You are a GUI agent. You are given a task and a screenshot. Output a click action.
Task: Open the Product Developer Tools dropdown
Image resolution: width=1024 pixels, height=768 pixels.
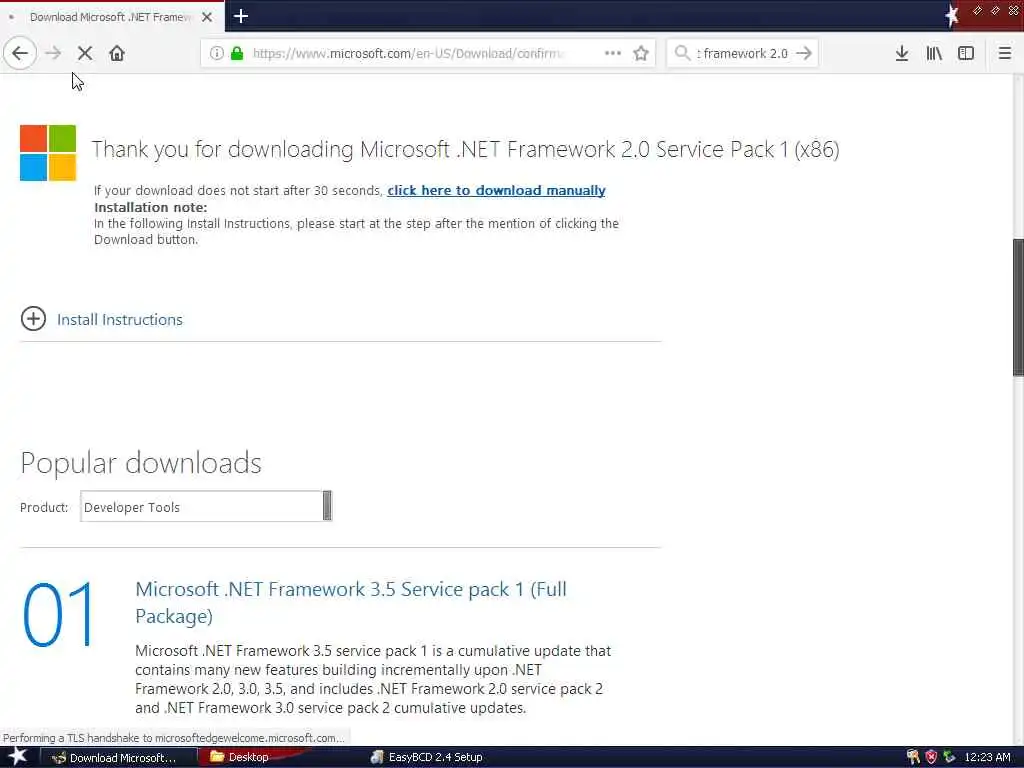coord(206,506)
